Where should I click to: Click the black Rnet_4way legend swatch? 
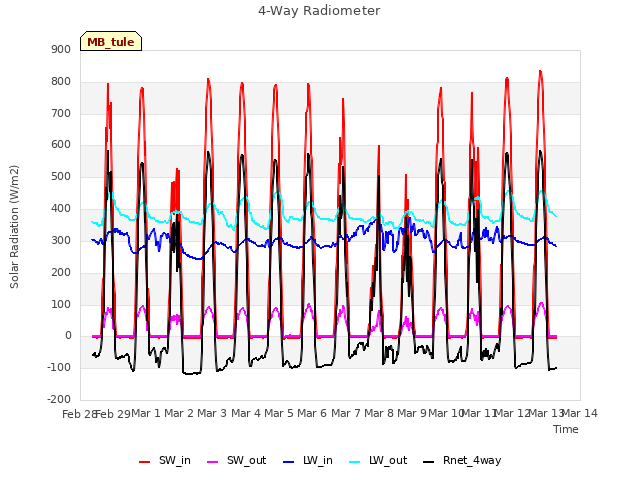click(429, 462)
